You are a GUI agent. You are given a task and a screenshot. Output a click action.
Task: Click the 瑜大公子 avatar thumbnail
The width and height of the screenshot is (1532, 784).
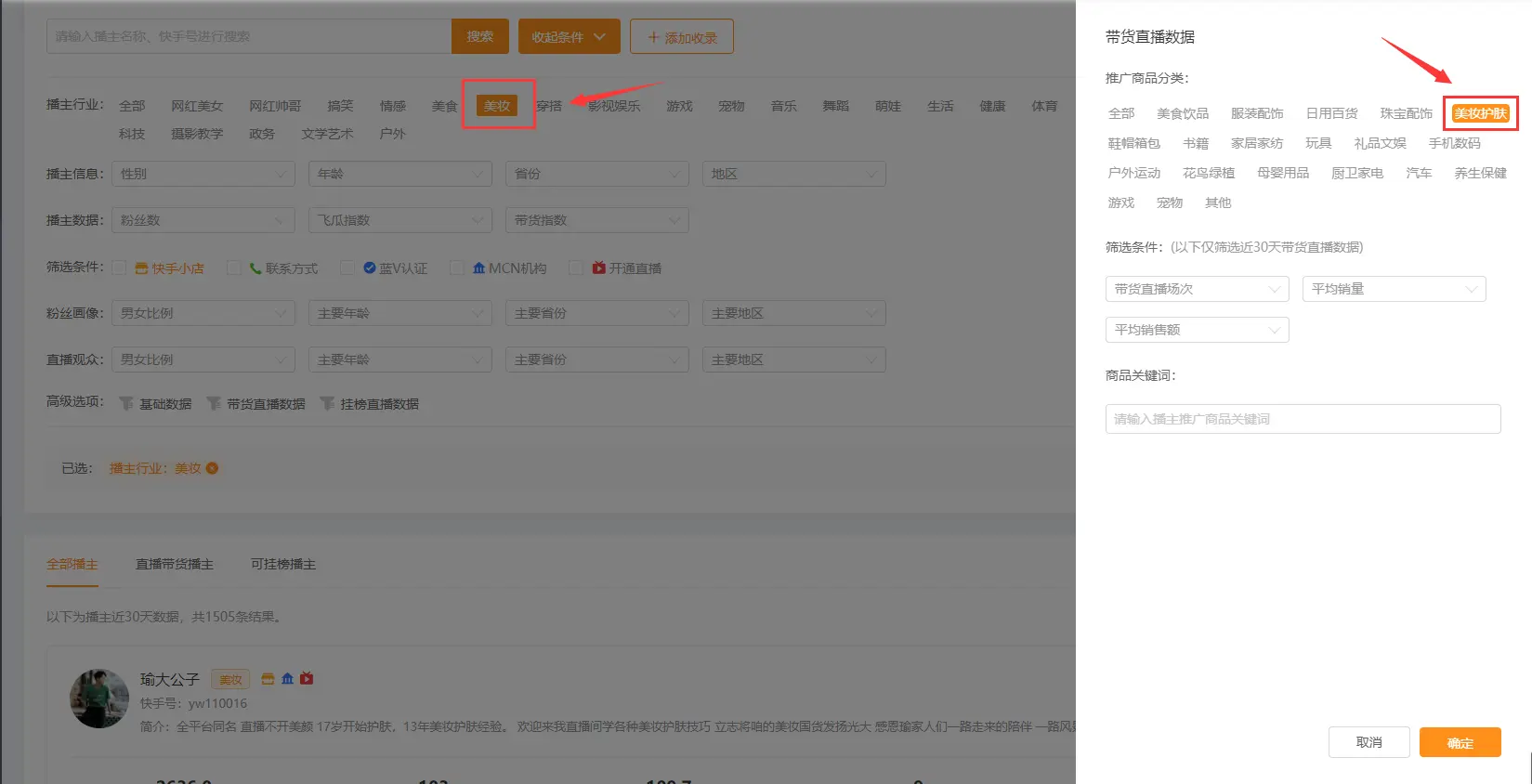pos(99,699)
